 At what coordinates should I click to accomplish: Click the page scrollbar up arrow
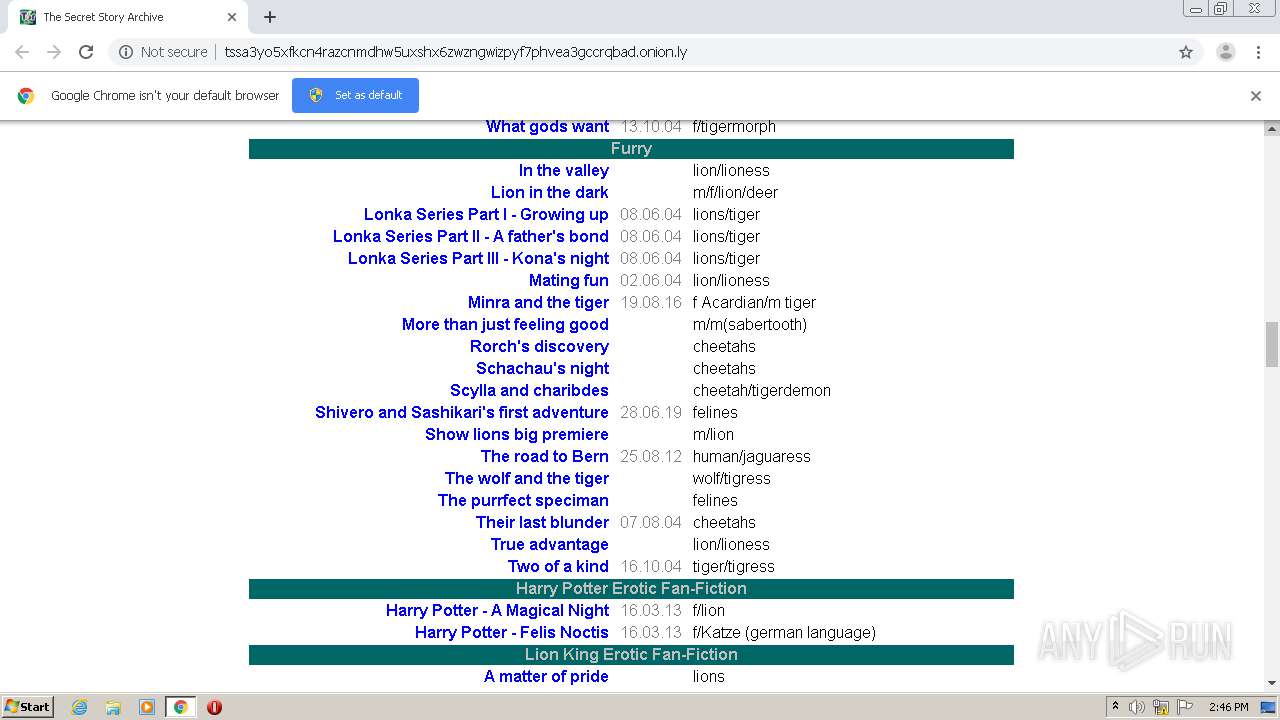pos(1272,129)
